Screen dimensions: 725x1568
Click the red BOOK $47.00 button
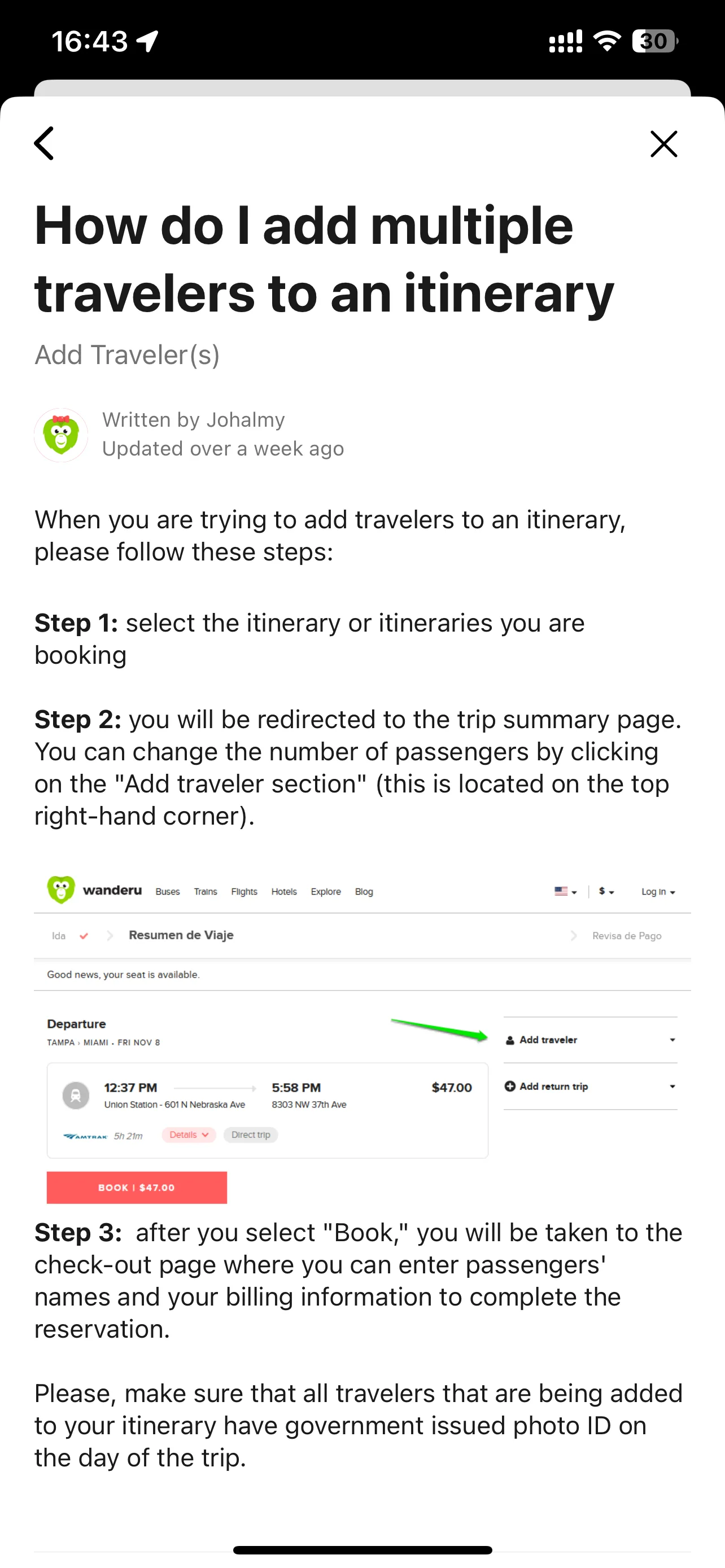tap(137, 1188)
